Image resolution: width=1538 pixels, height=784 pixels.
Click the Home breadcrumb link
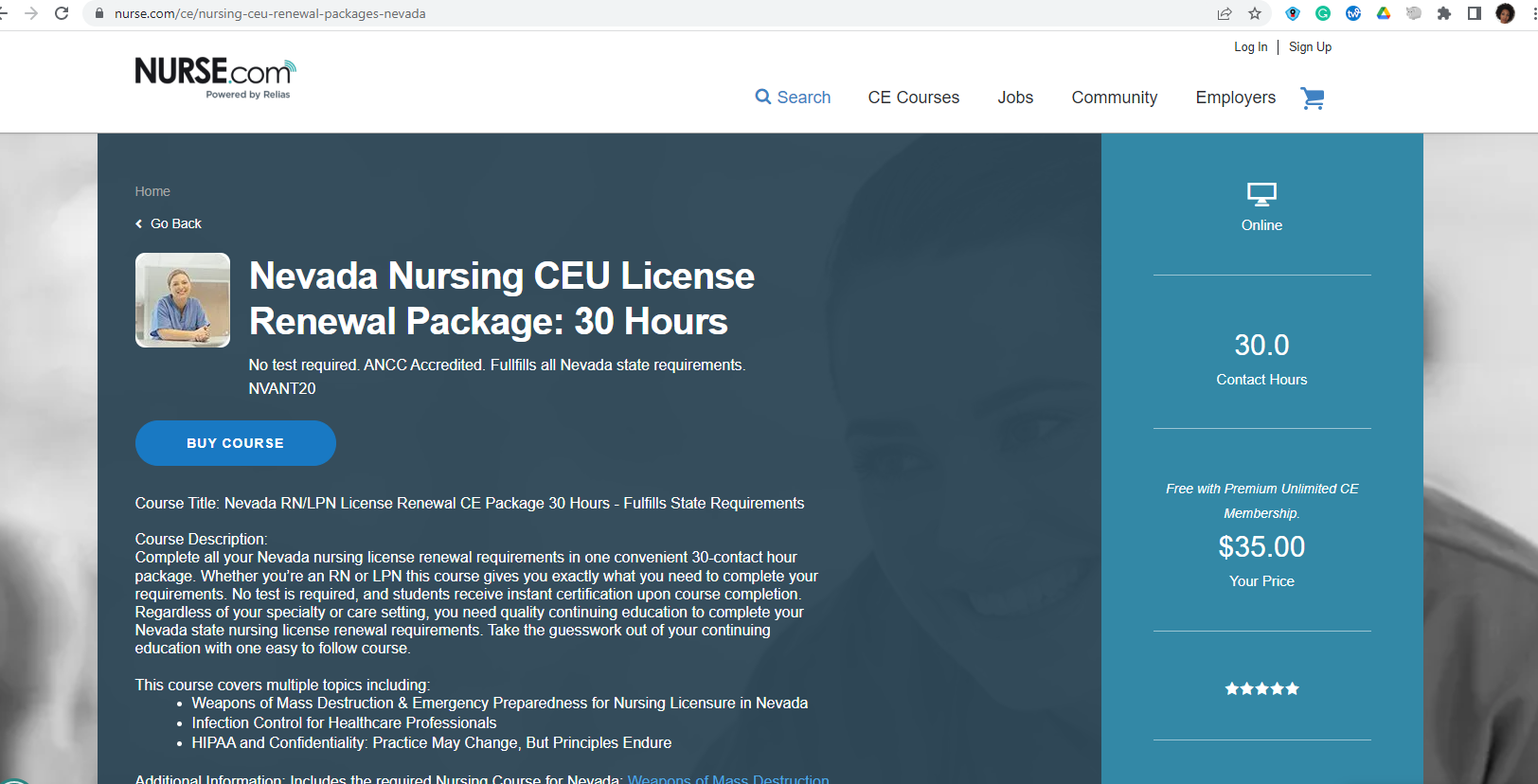pyautogui.click(x=152, y=191)
